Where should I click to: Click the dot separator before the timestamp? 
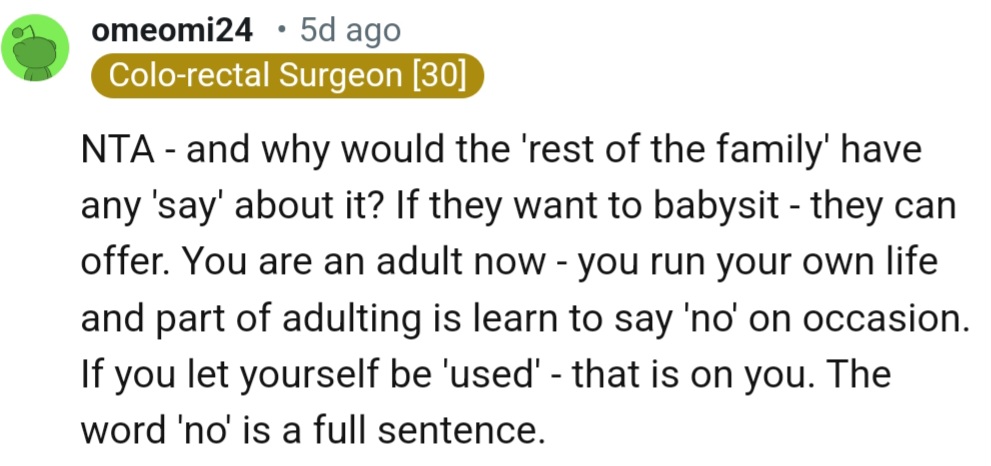[x=283, y=32]
